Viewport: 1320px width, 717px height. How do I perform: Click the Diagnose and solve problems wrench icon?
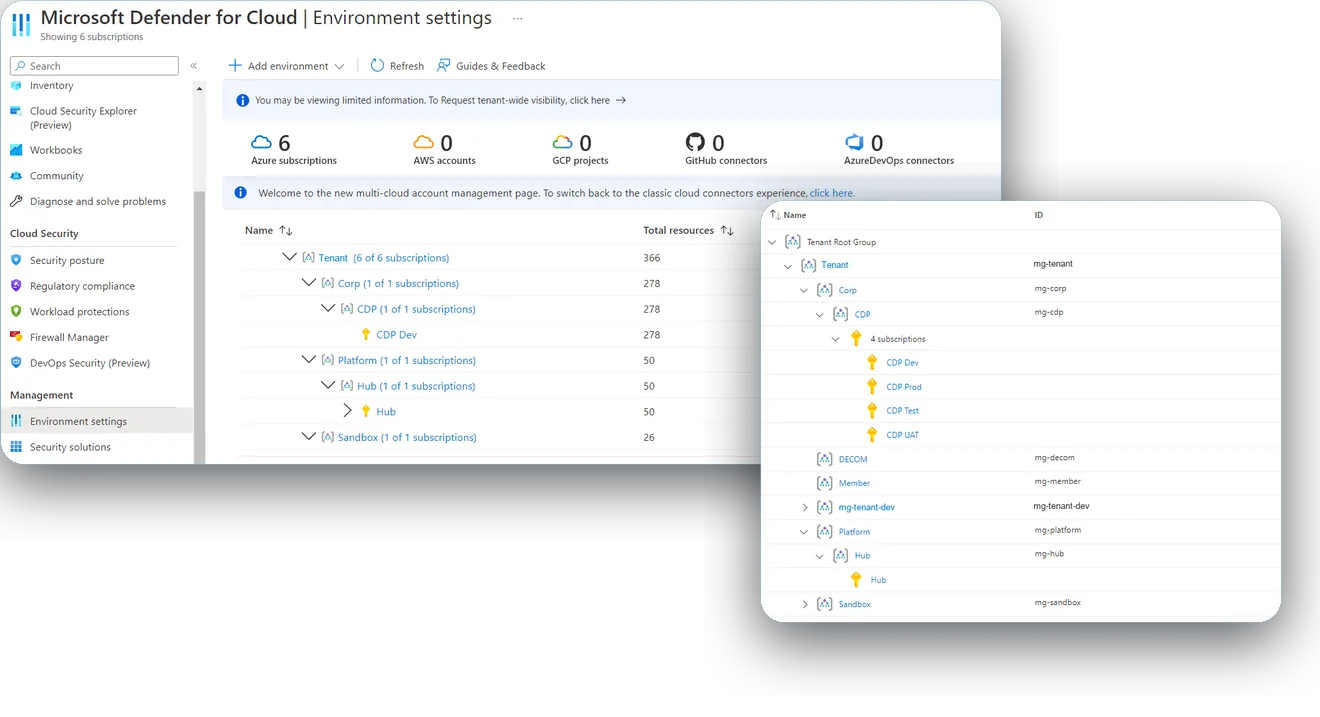click(x=16, y=201)
